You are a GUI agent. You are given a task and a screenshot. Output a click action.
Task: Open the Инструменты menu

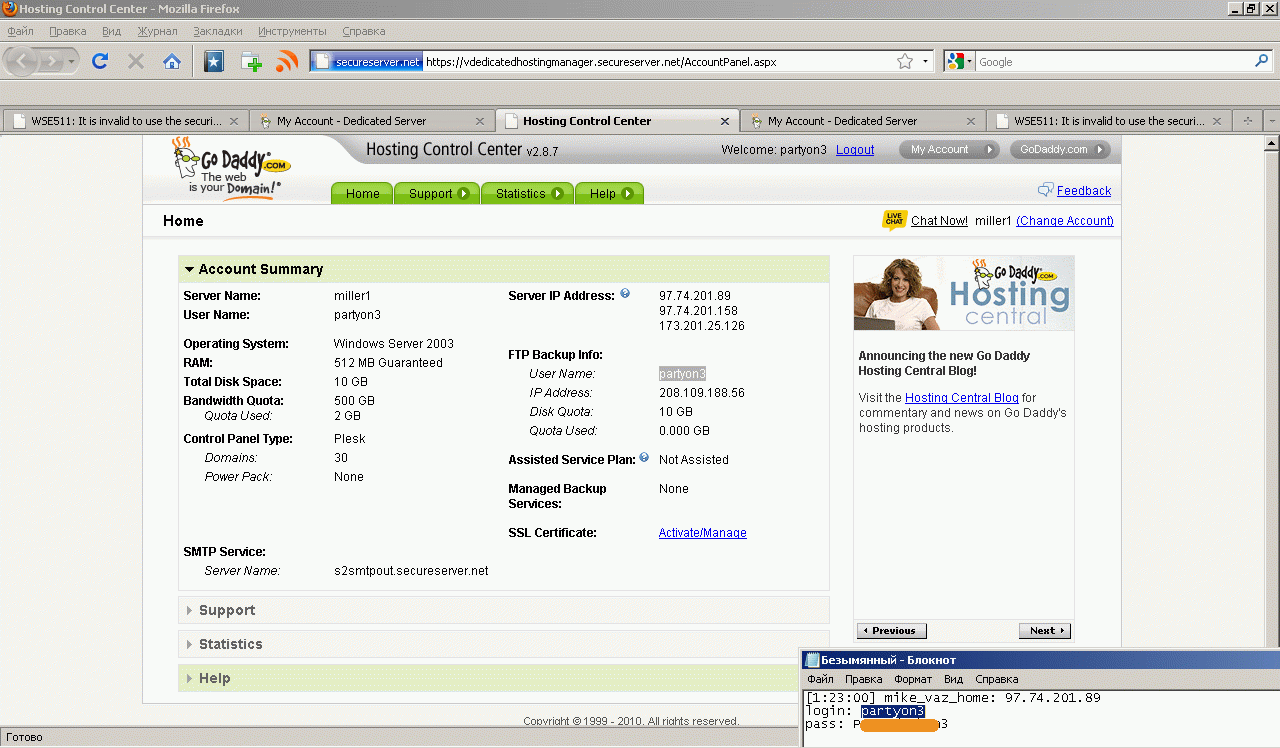[292, 31]
